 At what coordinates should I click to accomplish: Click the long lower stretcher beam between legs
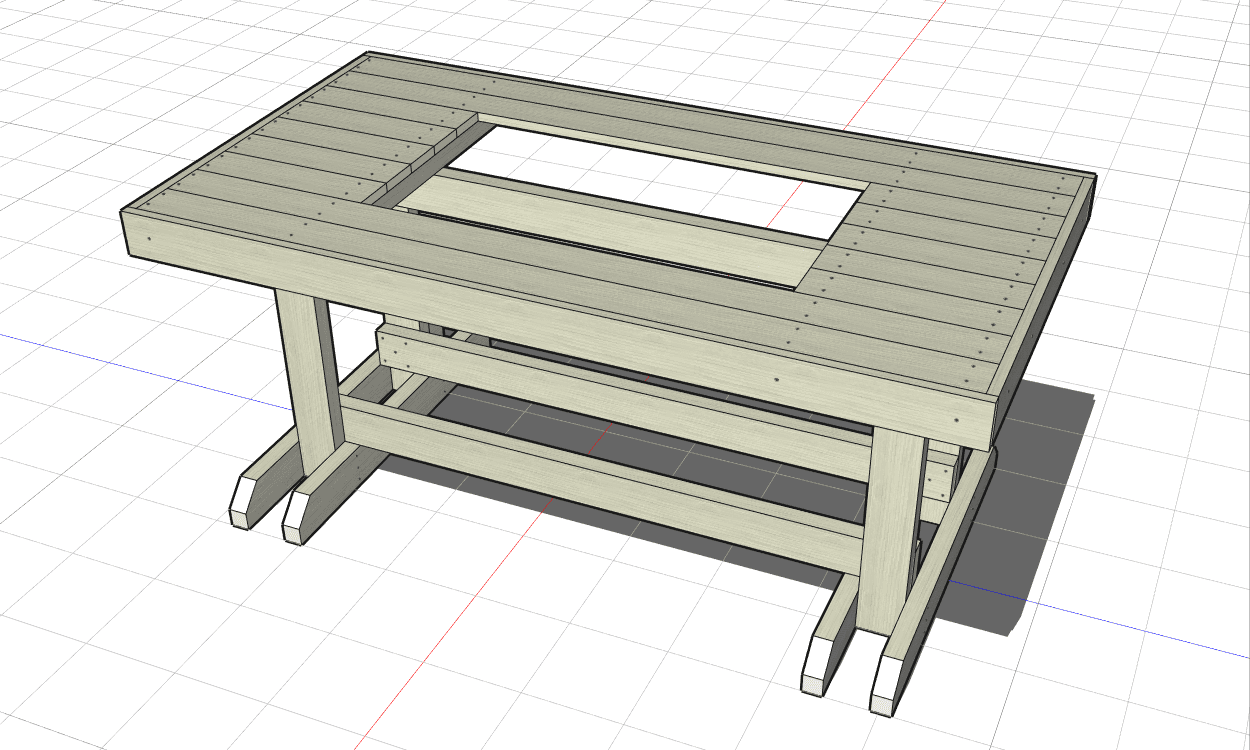pyautogui.click(x=600, y=484)
